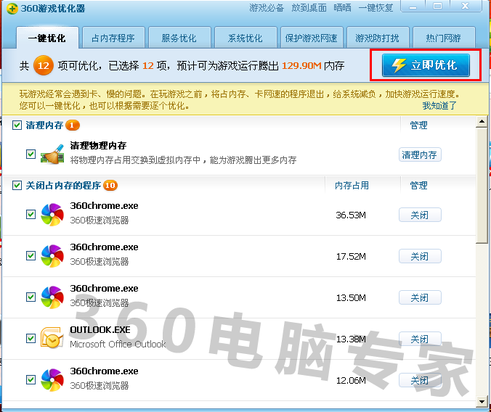Toggle the 关闭占内存的程序 group checkbox
491x412 pixels.
[x=17, y=185]
